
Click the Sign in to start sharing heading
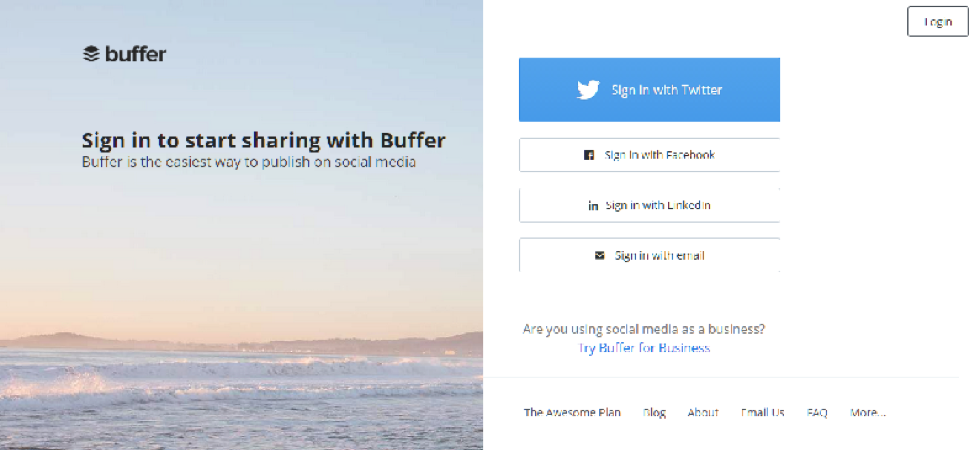[264, 140]
